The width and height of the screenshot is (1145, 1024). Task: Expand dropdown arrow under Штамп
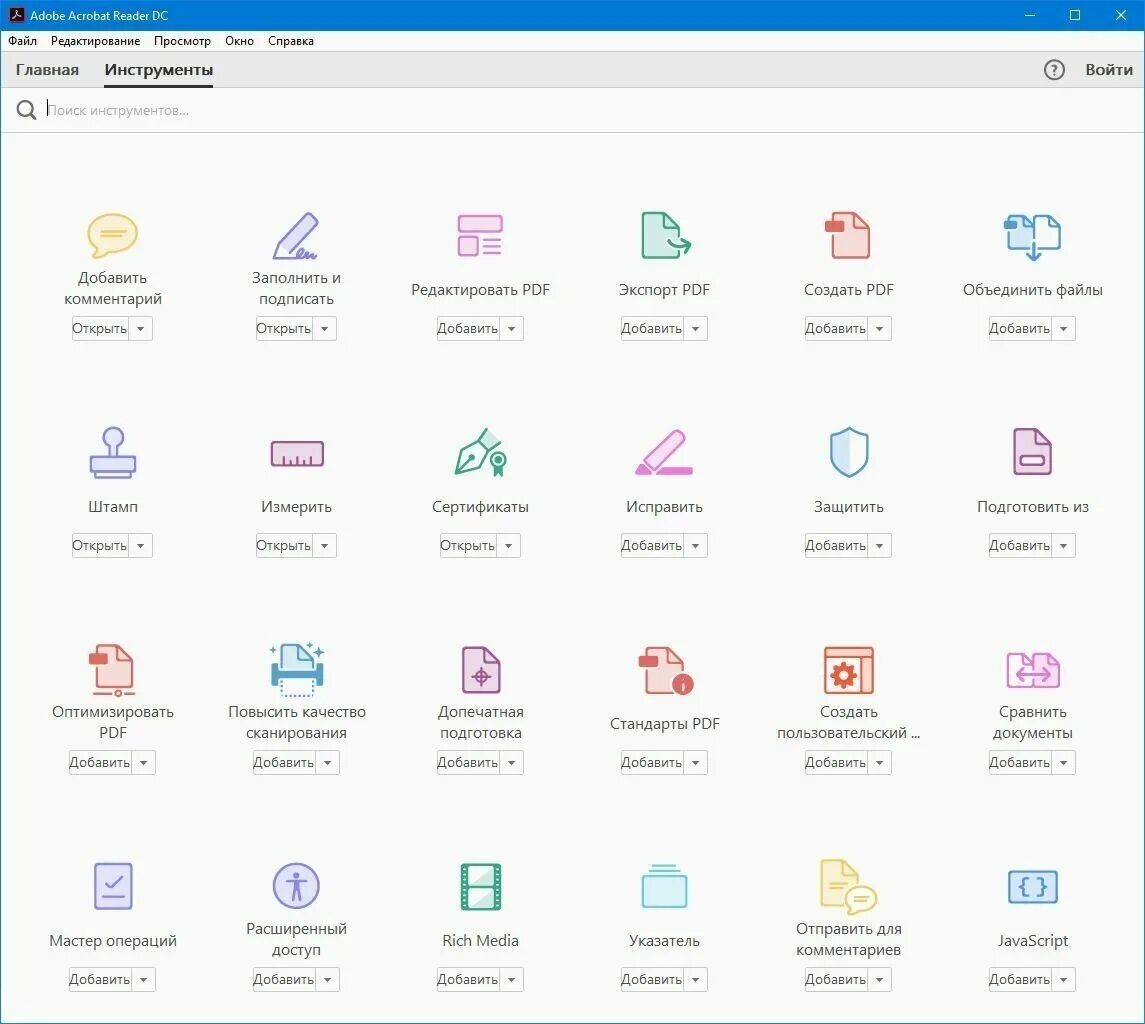coord(140,546)
